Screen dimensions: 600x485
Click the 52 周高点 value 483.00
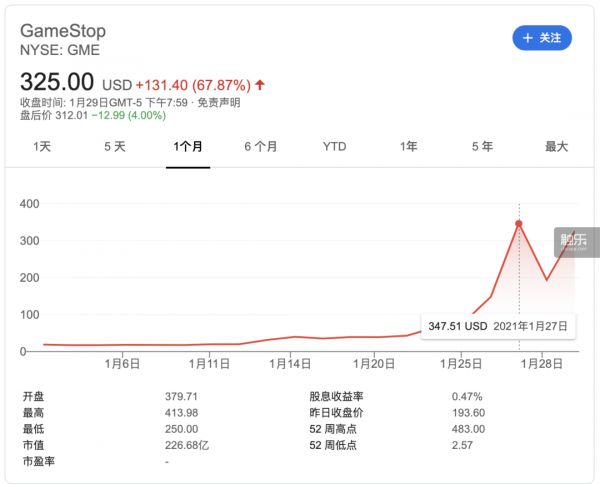tap(468, 429)
